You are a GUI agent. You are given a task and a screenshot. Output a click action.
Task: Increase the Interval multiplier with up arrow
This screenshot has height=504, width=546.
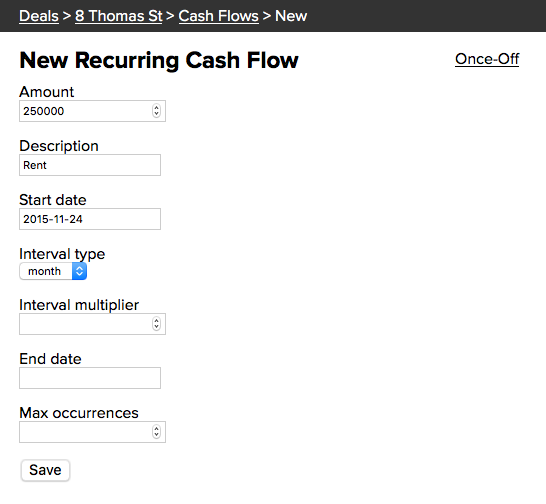pyautogui.click(x=156, y=321)
